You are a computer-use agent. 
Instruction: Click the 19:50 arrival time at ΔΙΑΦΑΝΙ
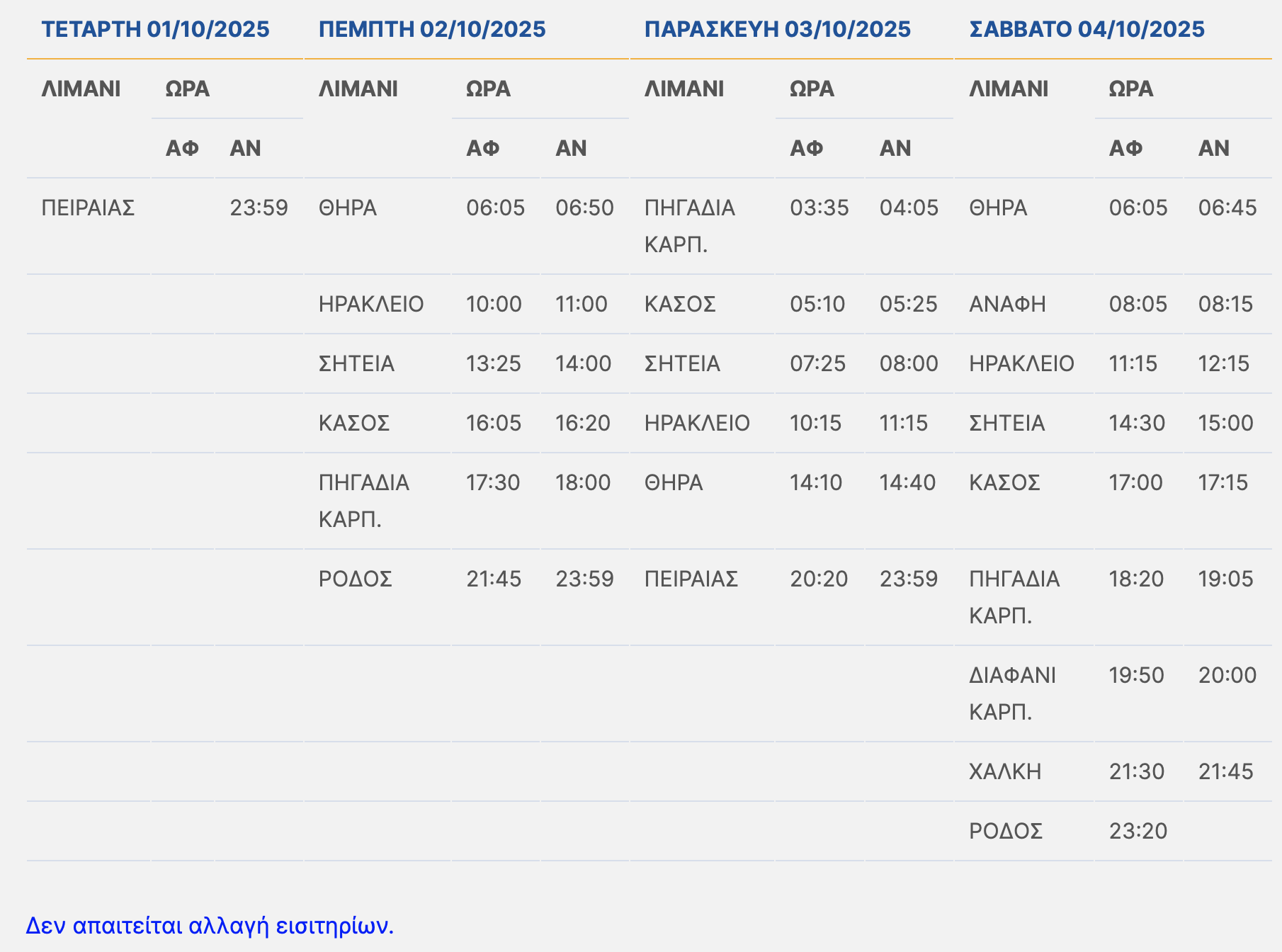pyautogui.click(x=1136, y=675)
